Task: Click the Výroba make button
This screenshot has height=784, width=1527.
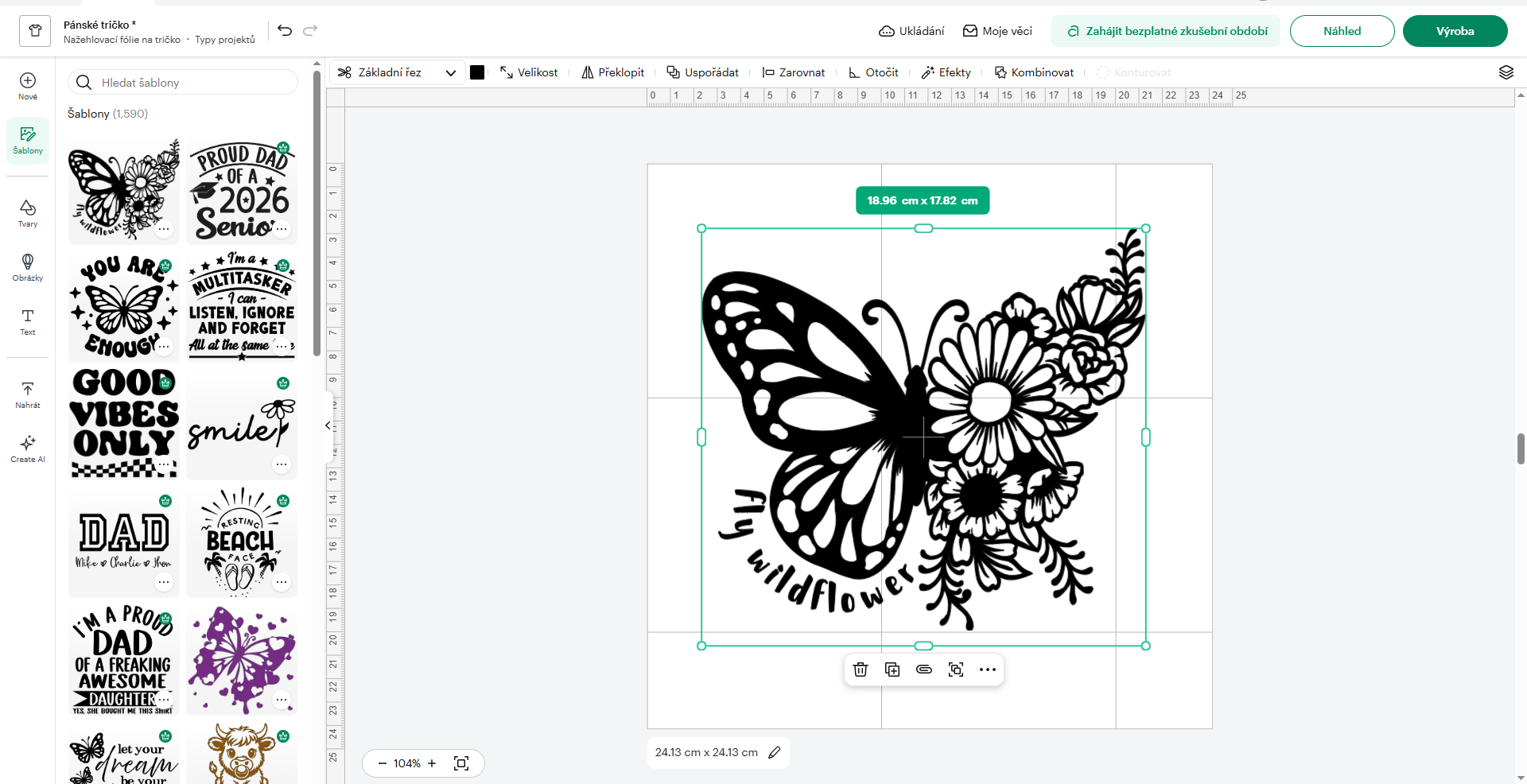Action: [x=1455, y=31]
